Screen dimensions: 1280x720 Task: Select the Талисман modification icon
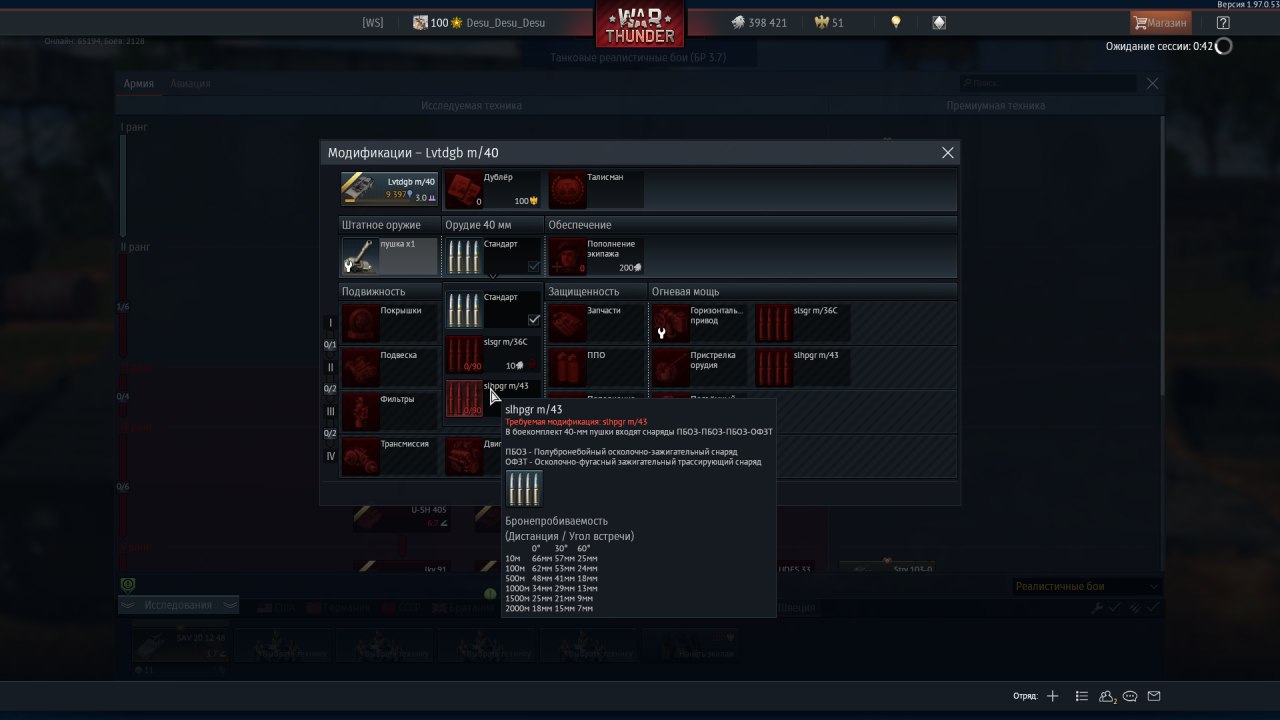coord(567,189)
